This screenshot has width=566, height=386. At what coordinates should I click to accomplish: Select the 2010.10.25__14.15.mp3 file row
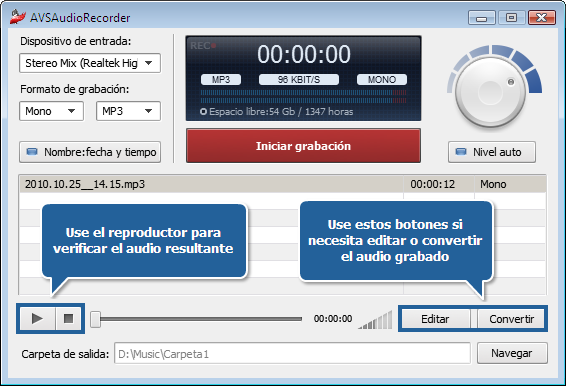coord(283,184)
